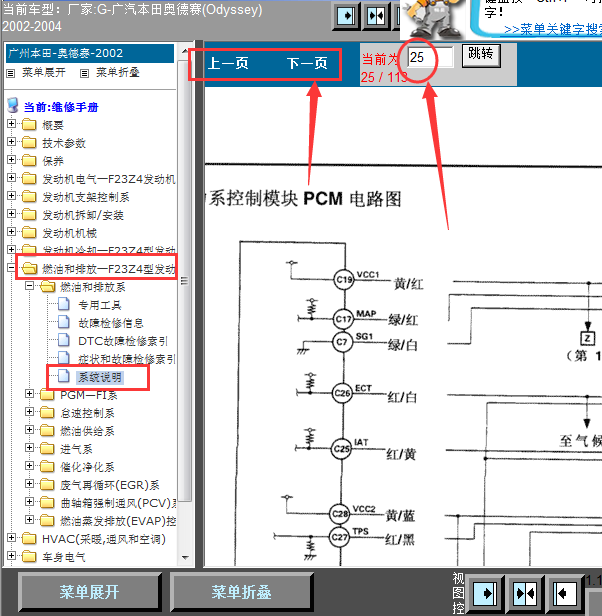
Task: Click the small 菜单展开 list icon at the tree top
Action: [11, 73]
